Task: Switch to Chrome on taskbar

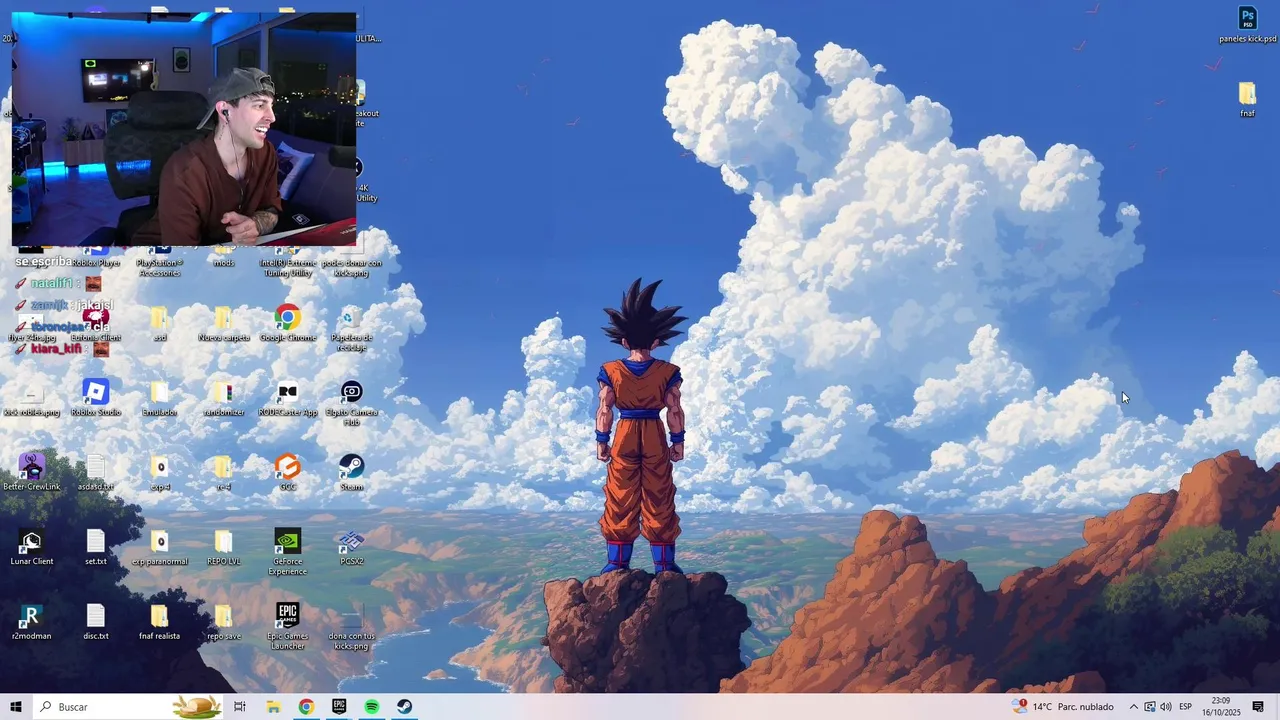Action: 306,707
